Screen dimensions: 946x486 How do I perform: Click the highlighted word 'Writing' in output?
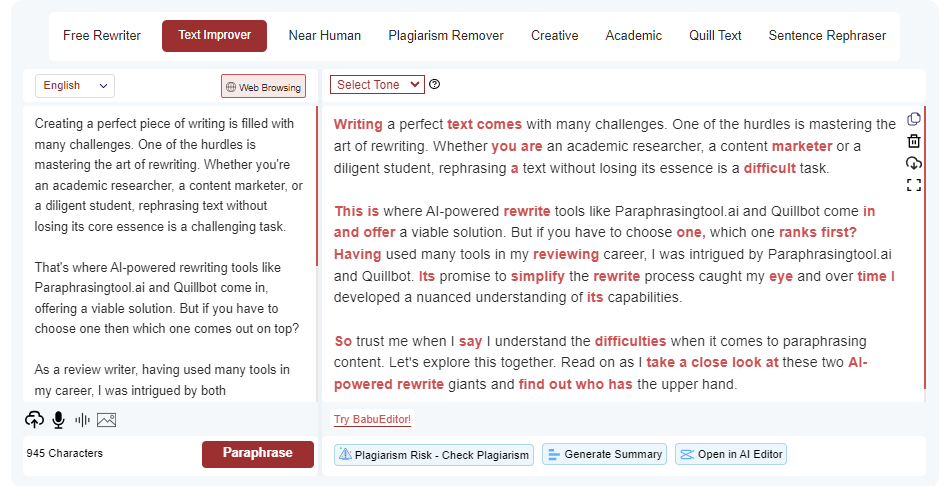(x=358, y=124)
